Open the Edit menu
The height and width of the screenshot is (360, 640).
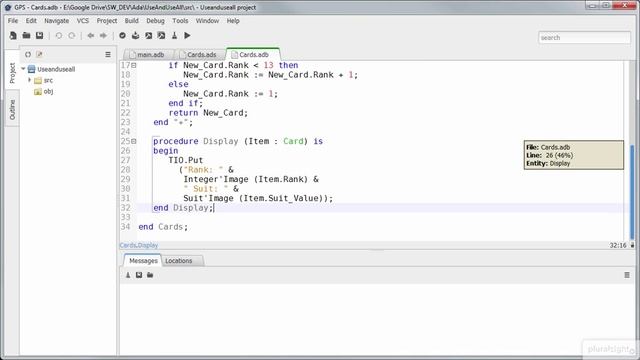tap(31, 21)
